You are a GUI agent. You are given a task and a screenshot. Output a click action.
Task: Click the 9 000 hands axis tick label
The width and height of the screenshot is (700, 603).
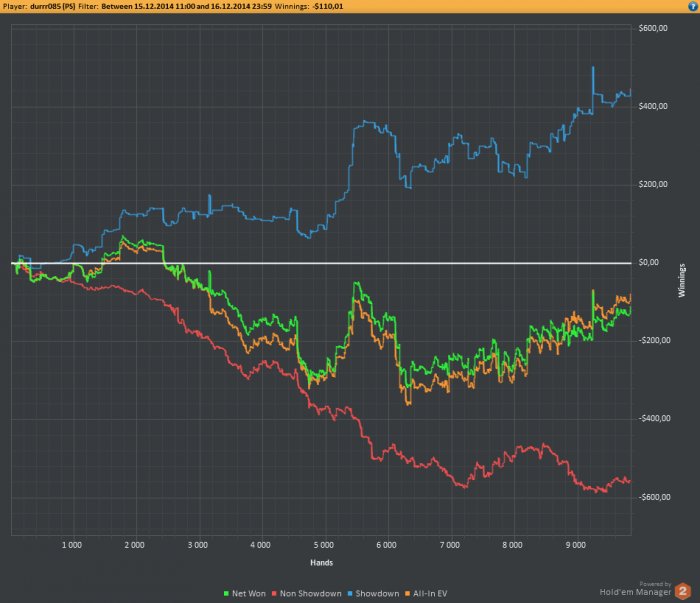(575, 545)
